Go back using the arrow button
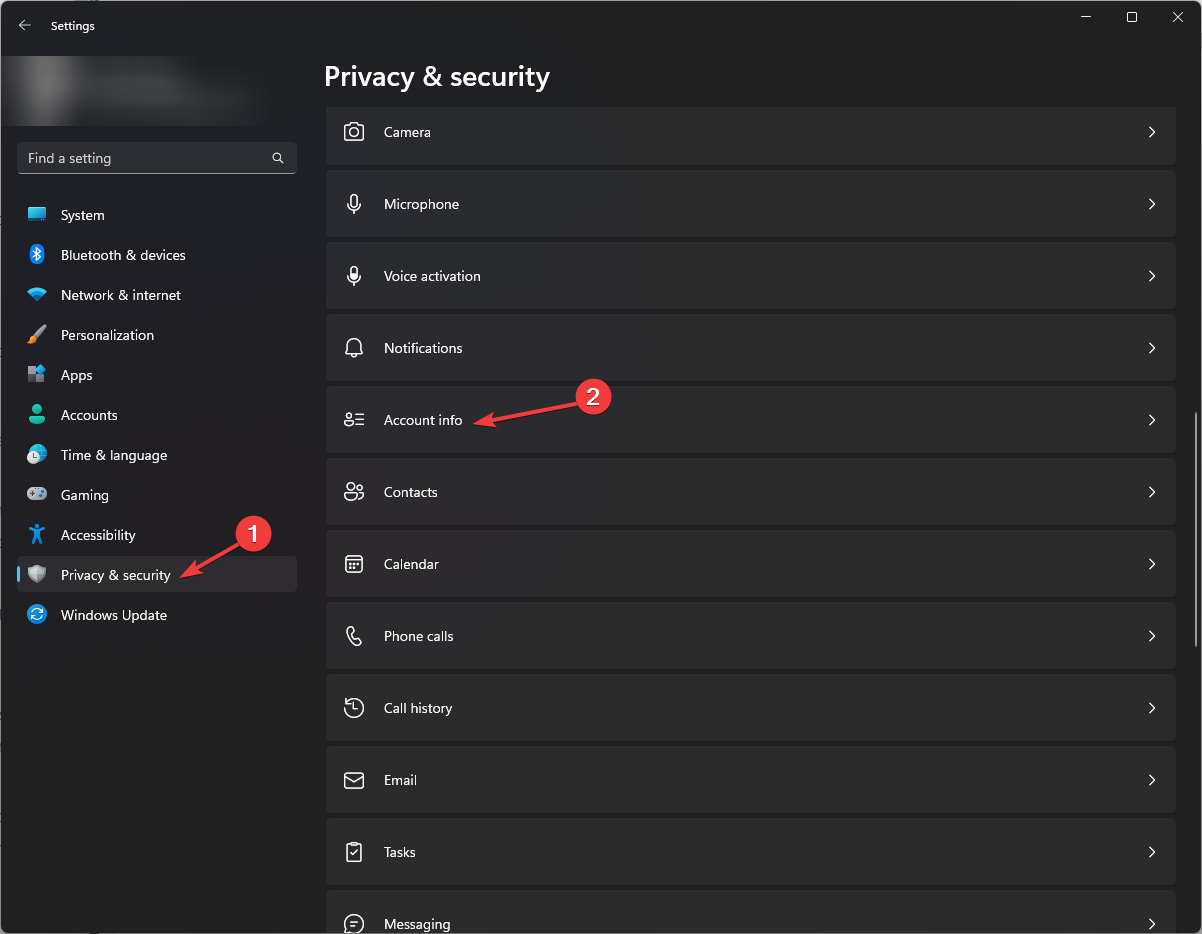This screenshot has width=1202, height=934. (x=24, y=25)
